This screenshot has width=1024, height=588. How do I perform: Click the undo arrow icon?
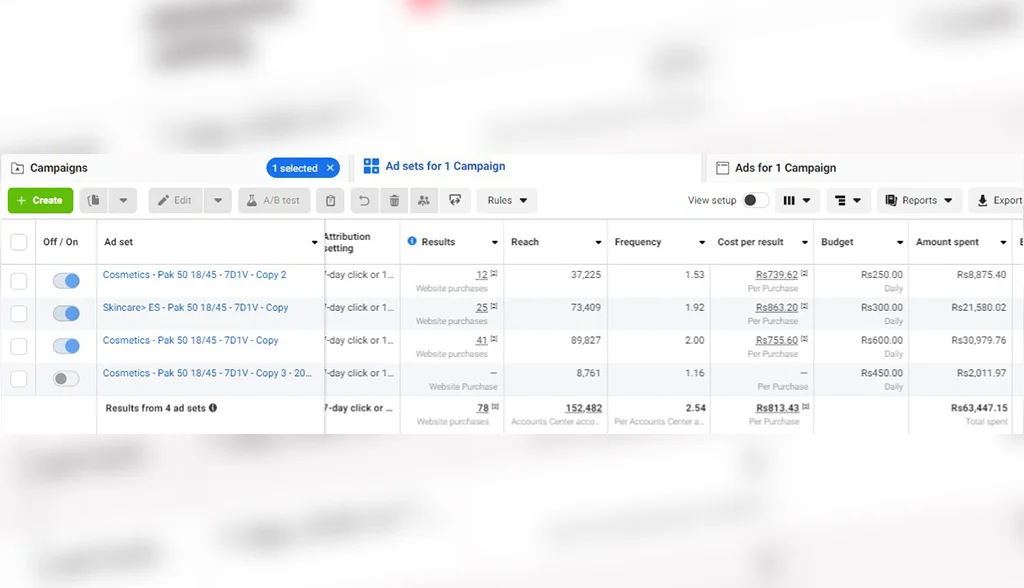364,200
